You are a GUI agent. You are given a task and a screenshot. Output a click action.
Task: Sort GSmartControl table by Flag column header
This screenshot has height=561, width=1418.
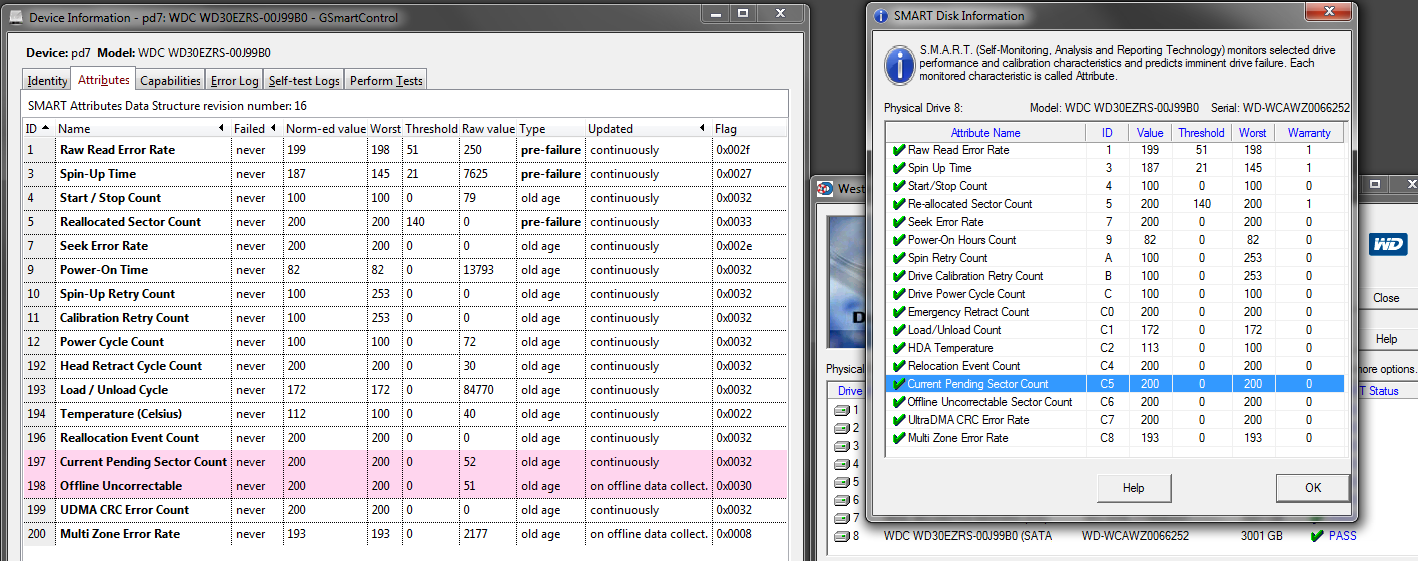[x=750, y=129]
